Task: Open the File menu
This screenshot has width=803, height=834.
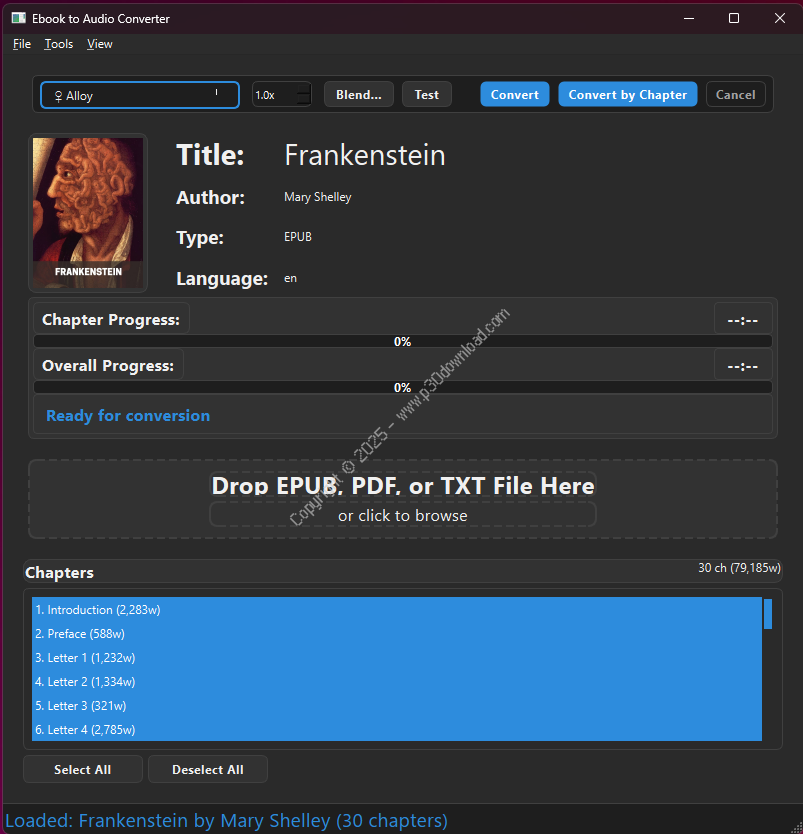Action: click(22, 44)
